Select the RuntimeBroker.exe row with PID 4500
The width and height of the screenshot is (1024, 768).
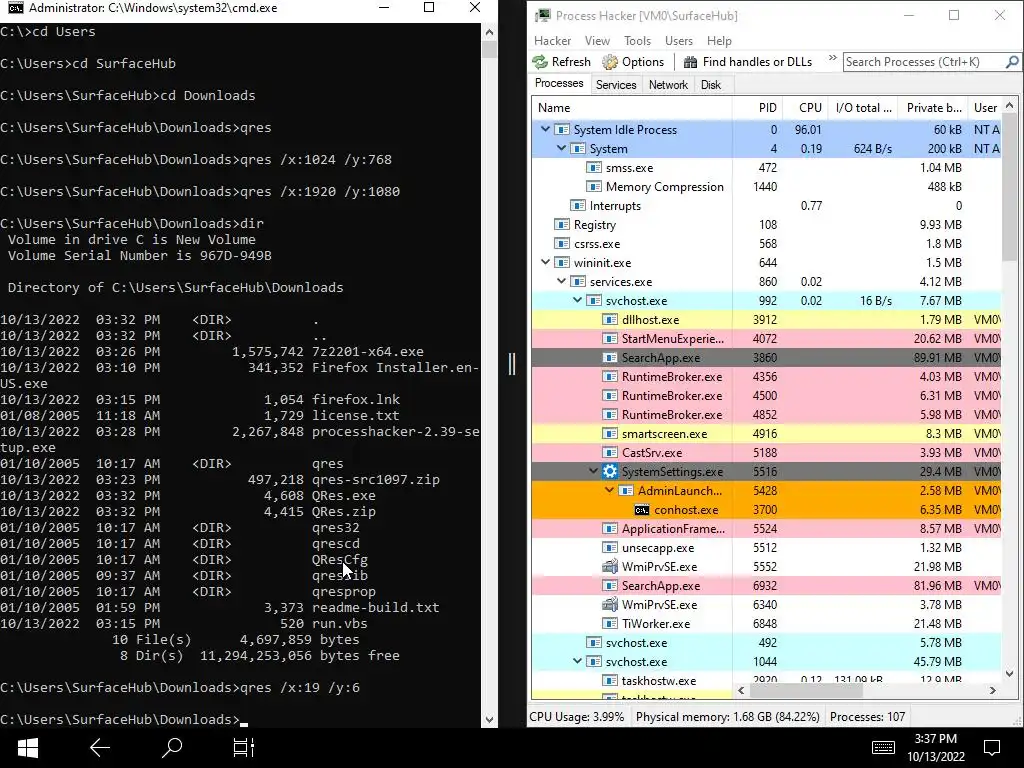click(766, 396)
